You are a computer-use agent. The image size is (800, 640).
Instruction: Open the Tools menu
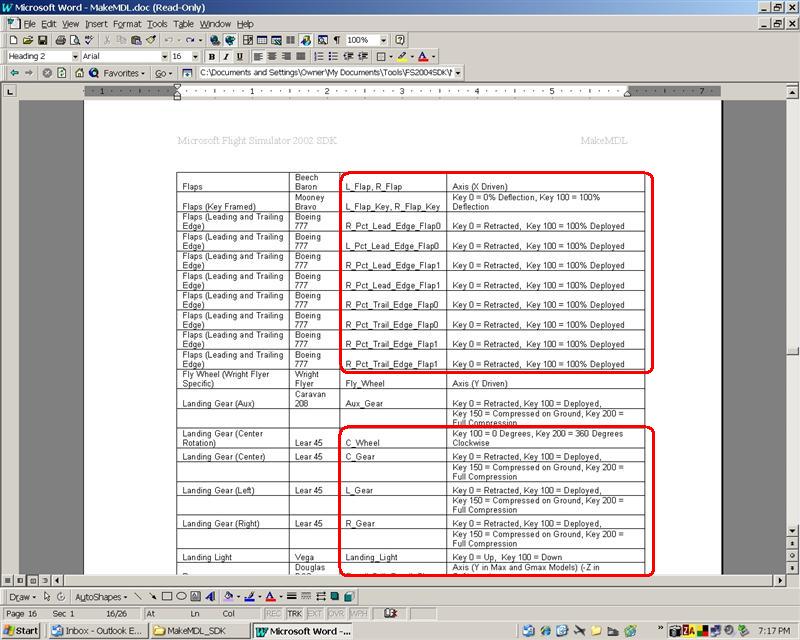(x=157, y=24)
